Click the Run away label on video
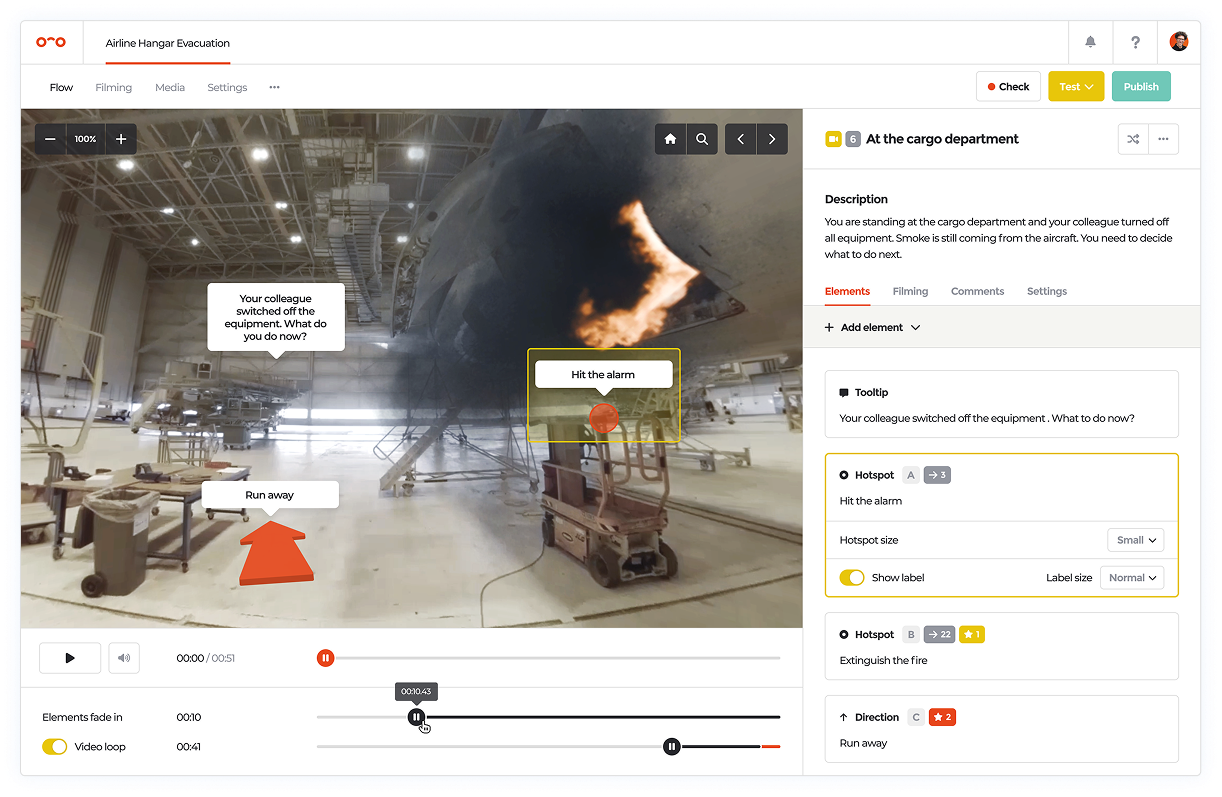Screen dimensions: 1222x797 point(270,495)
